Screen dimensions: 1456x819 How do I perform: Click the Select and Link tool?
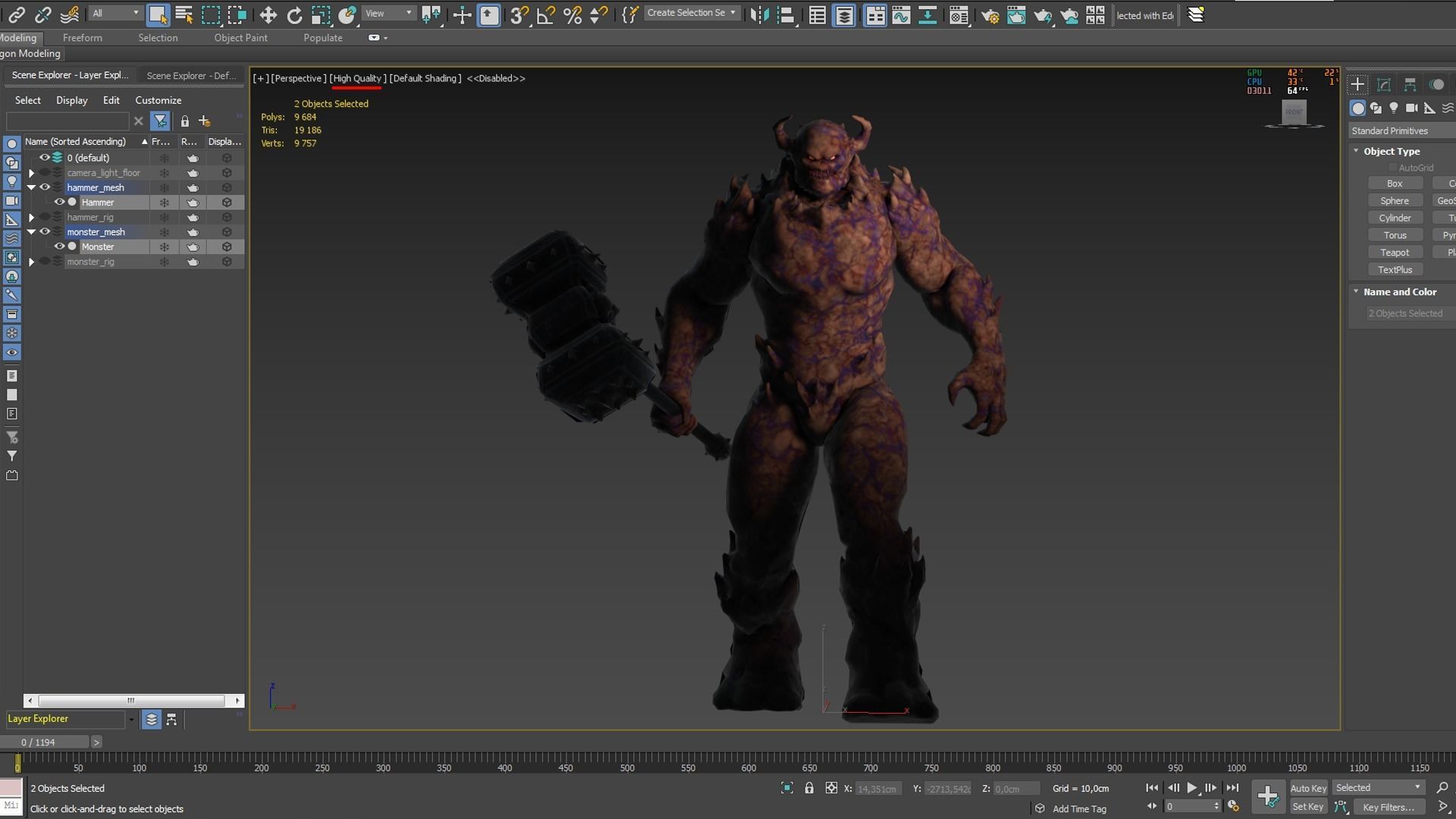click(x=16, y=14)
